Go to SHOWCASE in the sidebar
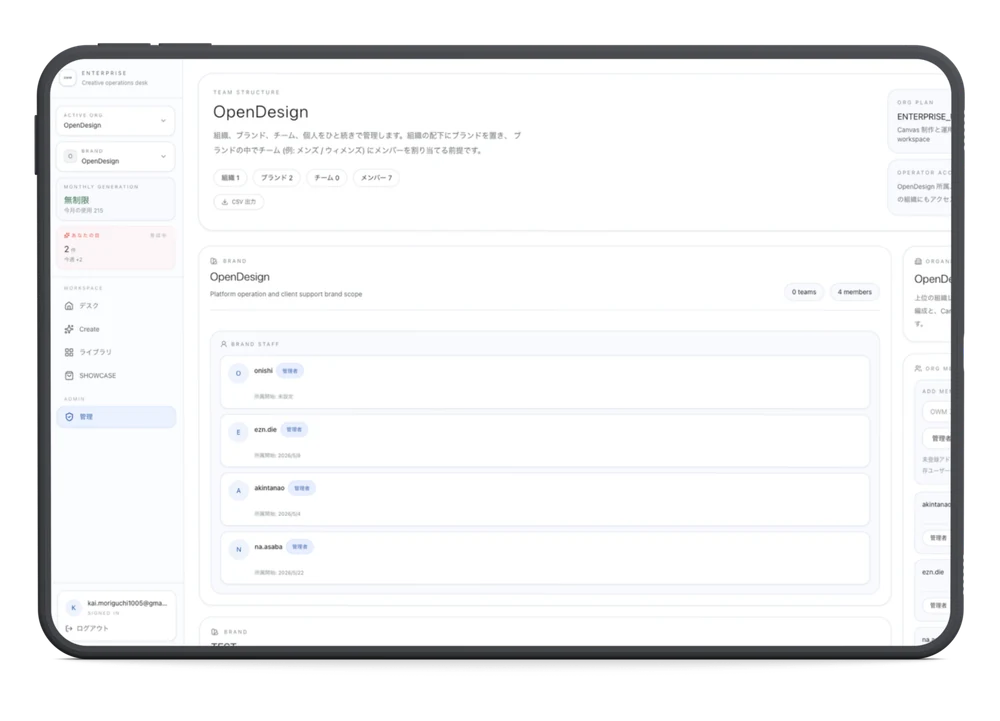This screenshot has width=1000, height=721. pos(115,375)
